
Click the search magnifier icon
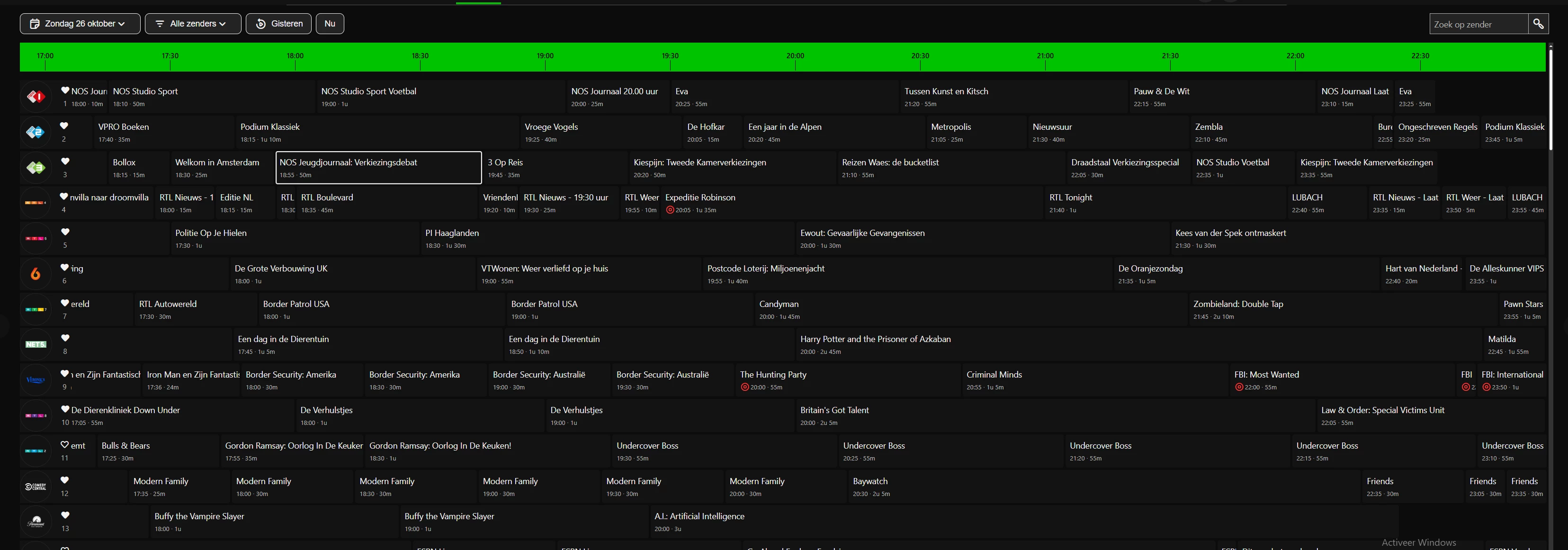point(1538,24)
